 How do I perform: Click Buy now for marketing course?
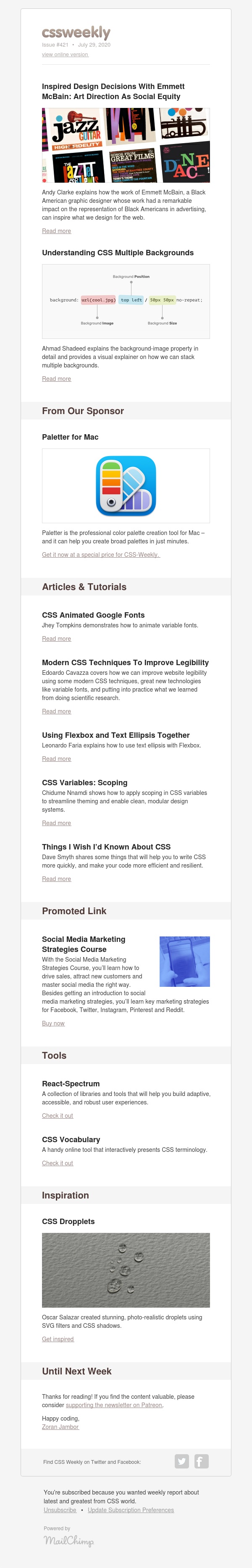click(54, 1023)
